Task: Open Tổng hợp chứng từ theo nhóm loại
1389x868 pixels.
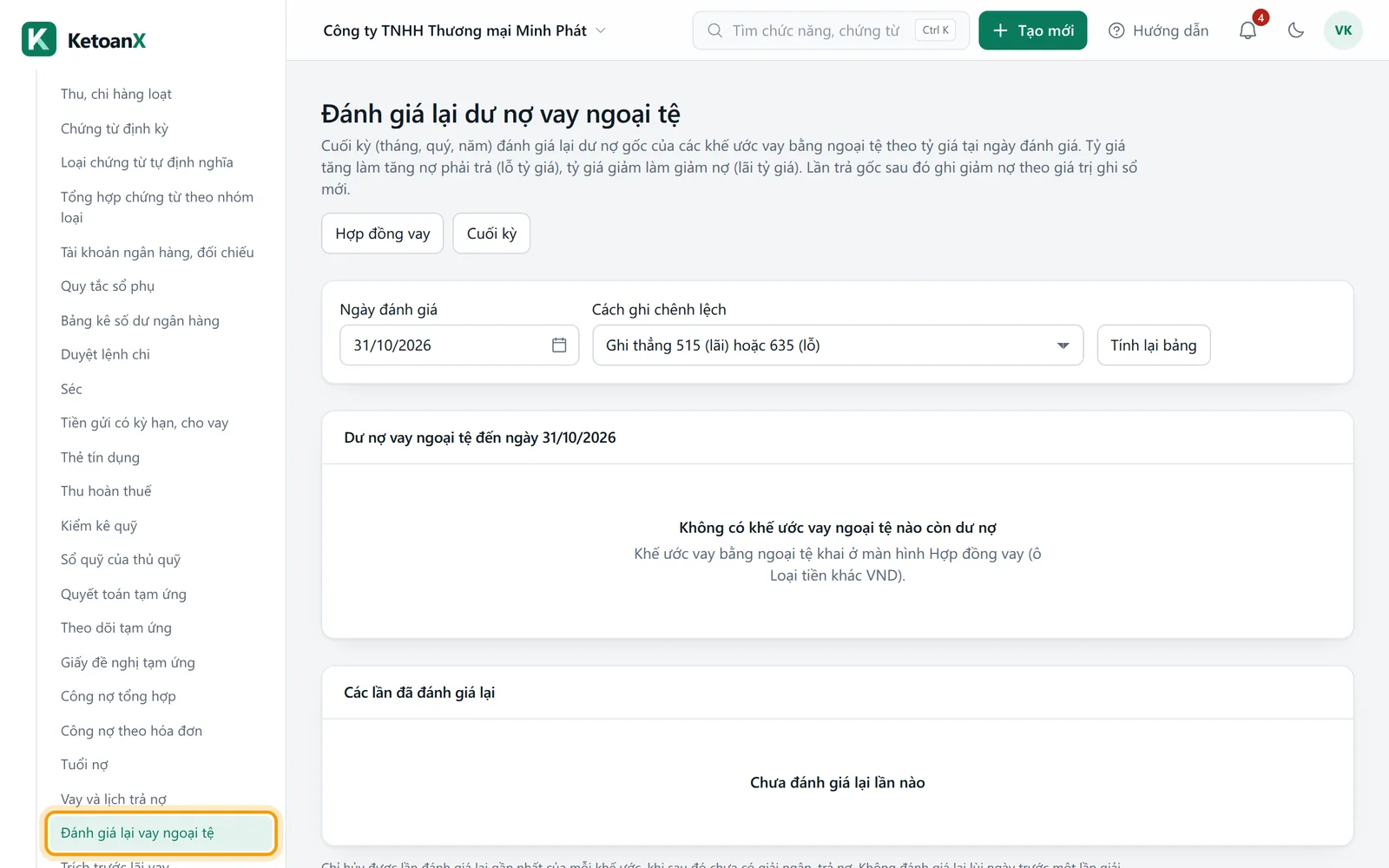Action: [x=157, y=207]
